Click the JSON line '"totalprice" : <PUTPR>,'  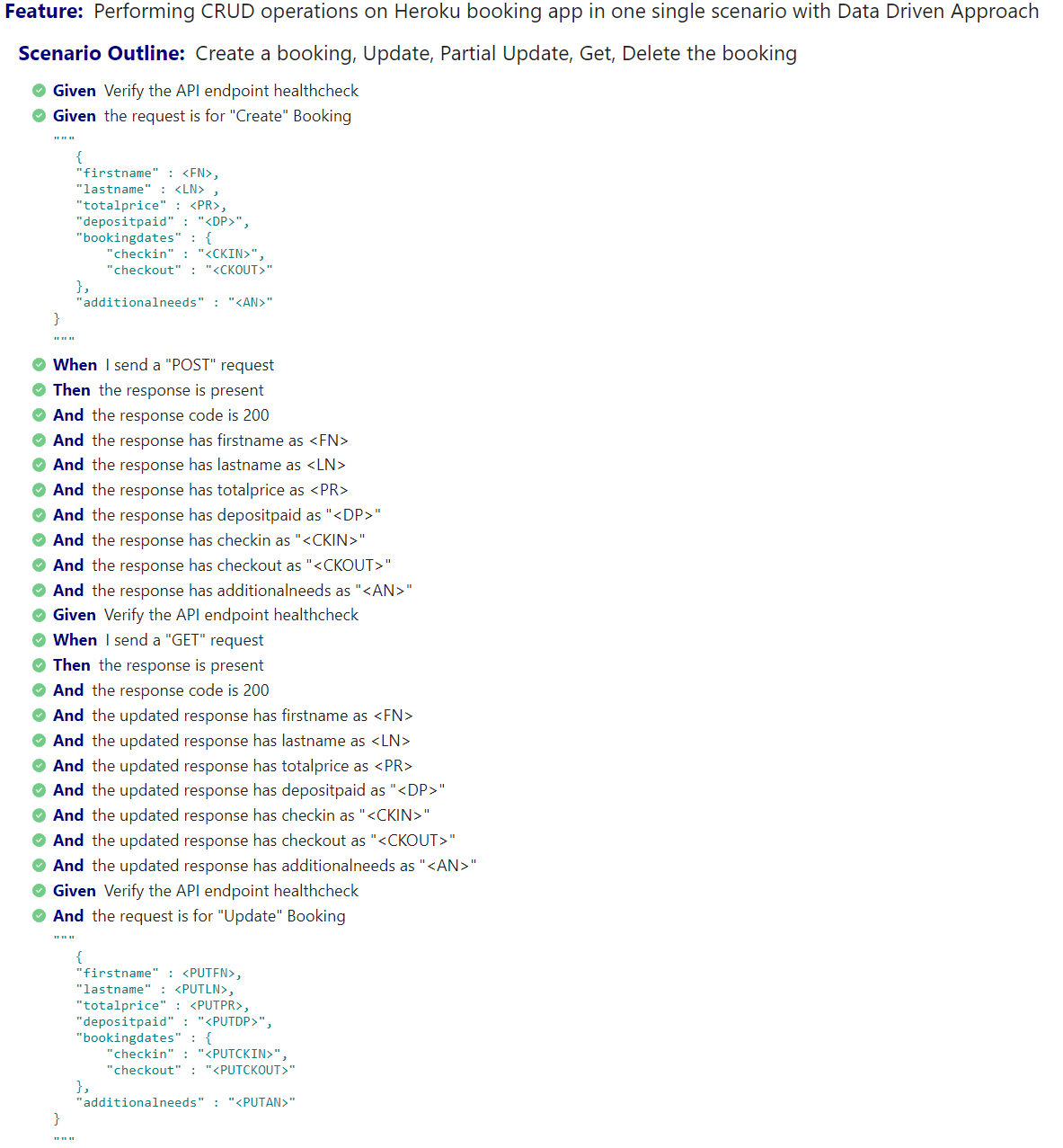pos(163,1006)
